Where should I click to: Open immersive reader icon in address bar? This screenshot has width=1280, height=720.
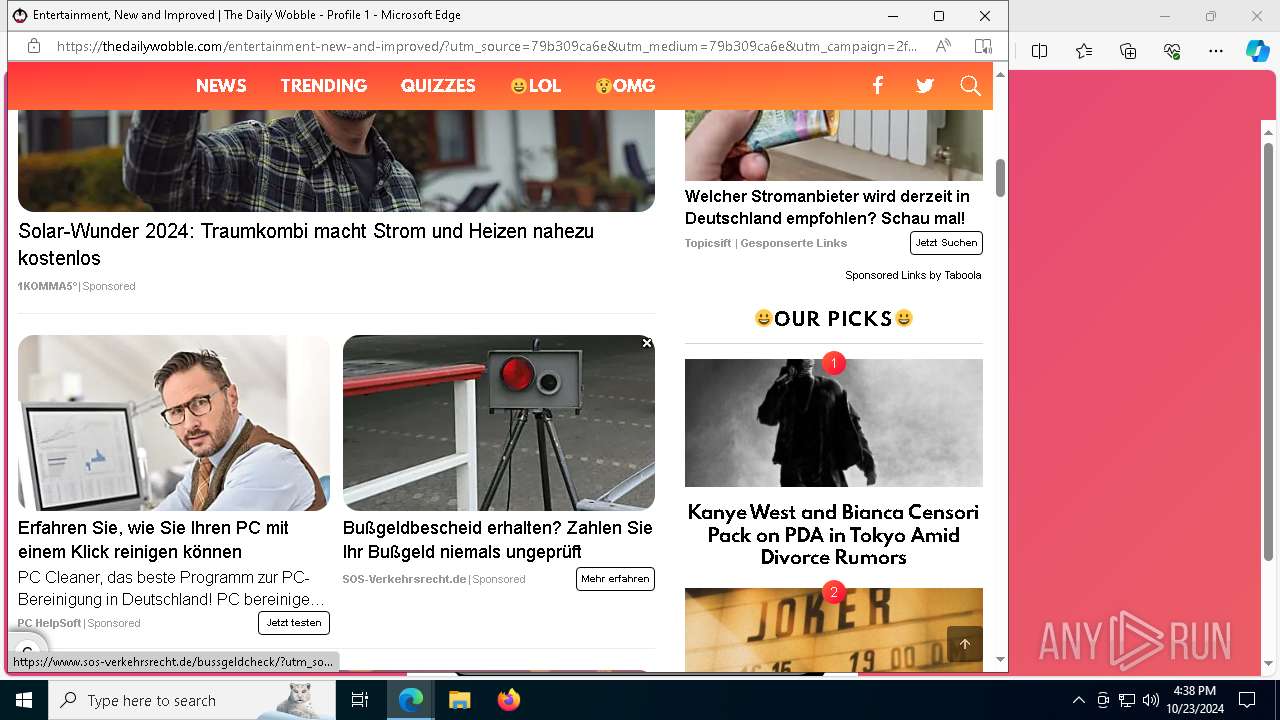[983, 46]
